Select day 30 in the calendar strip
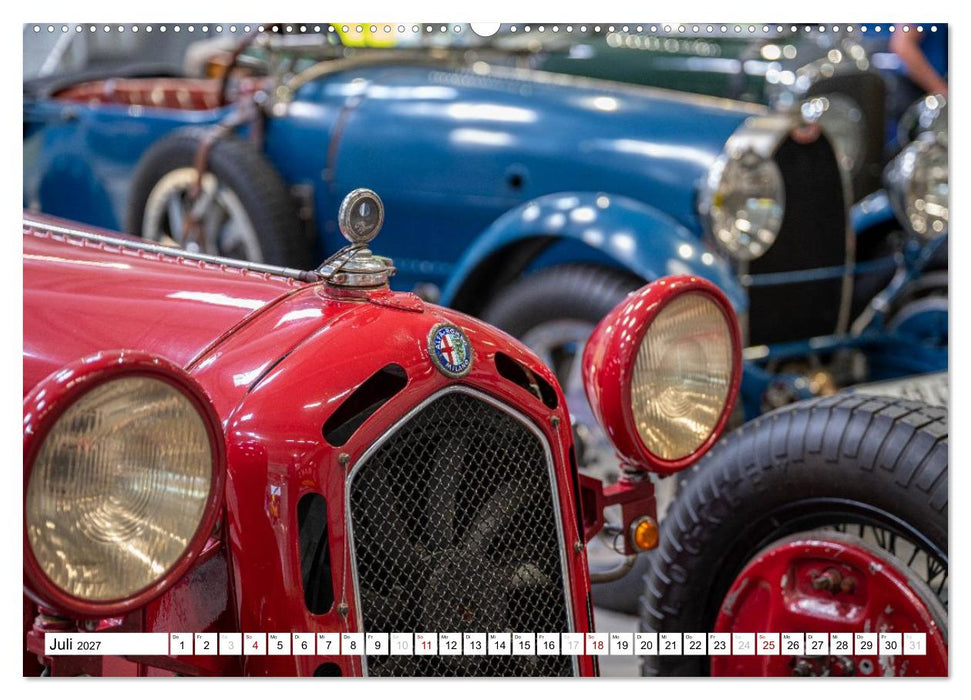Viewport: 971px width, 700px height. (x=890, y=644)
